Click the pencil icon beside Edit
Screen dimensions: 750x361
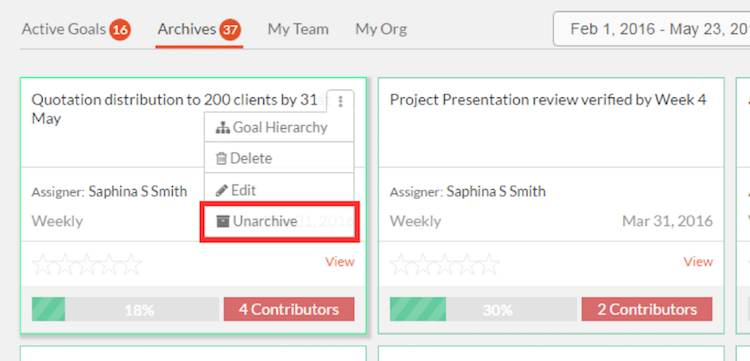tap(222, 190)
